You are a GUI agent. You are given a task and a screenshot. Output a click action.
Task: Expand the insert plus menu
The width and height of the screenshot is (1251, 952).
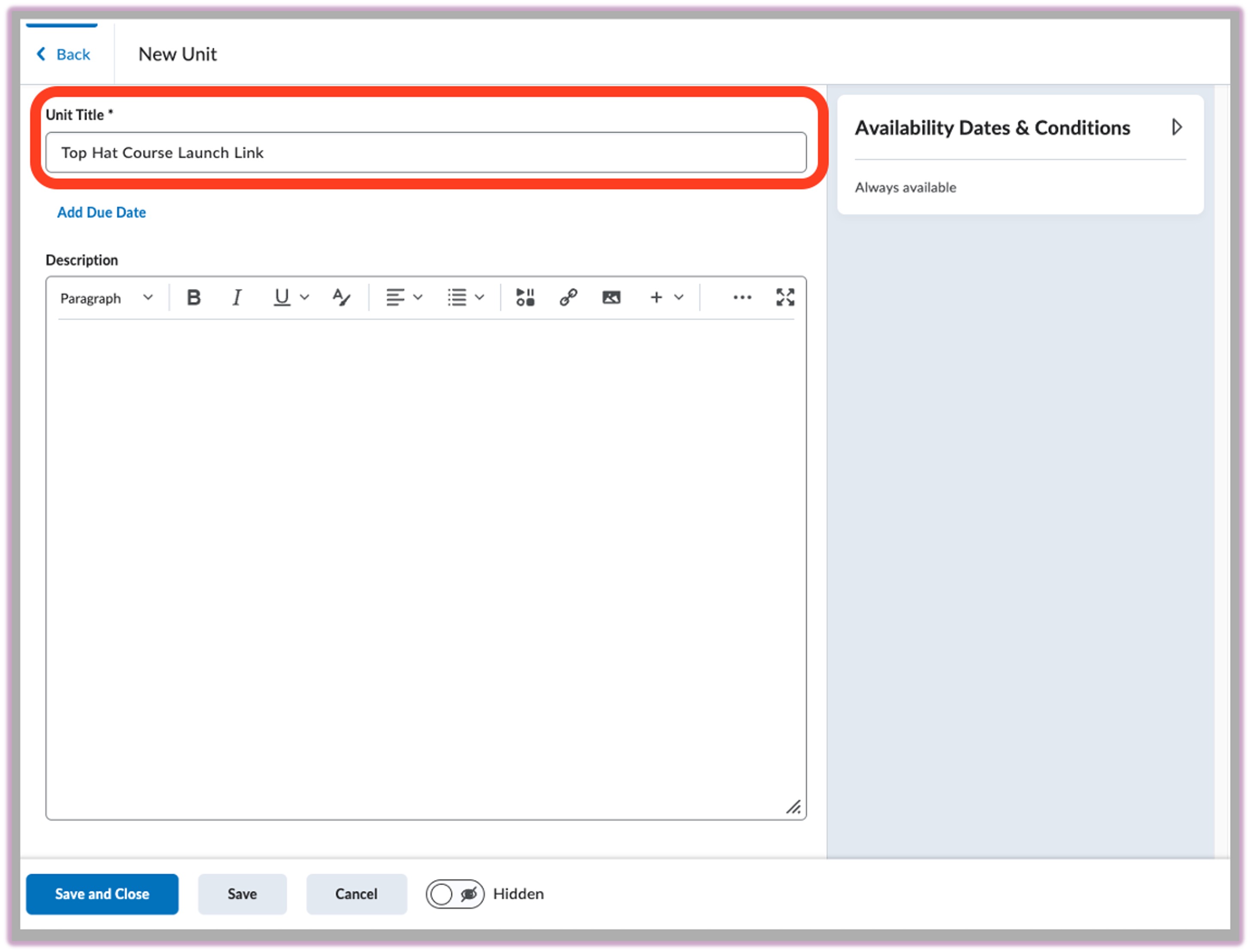pyautogui.click(x=666, y=297)
